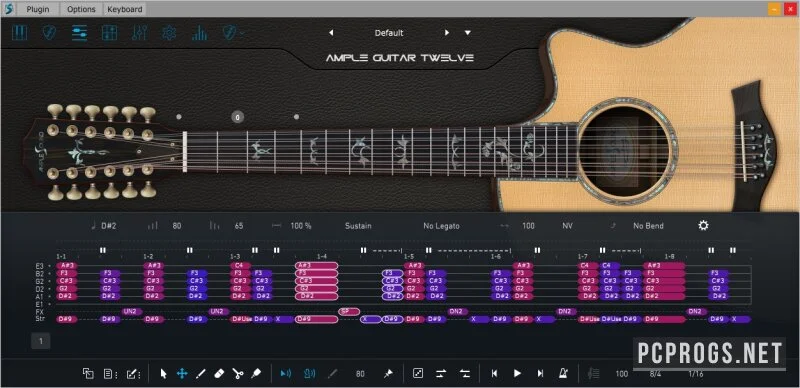
Task: Open the settings gear icon in the top toolbar
Action: click(169, 33)
